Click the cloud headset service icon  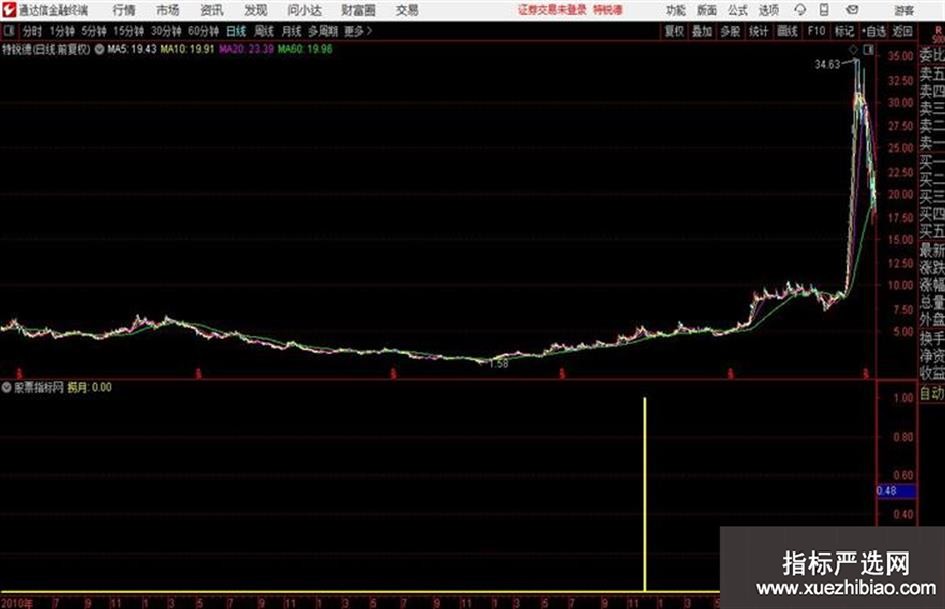(800, 10)
